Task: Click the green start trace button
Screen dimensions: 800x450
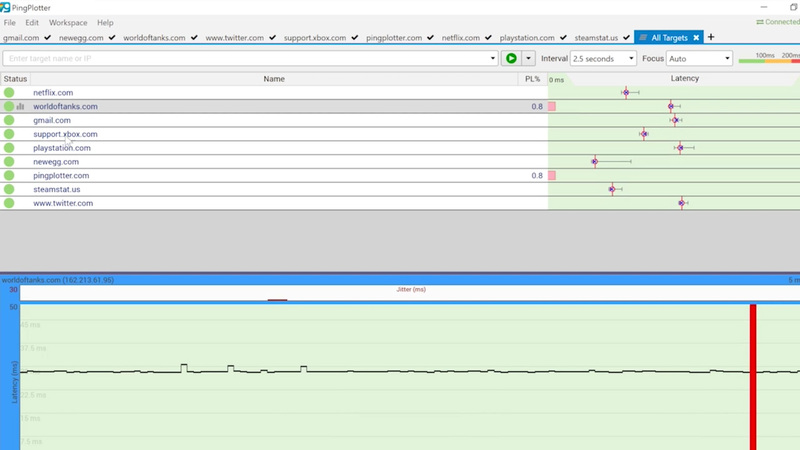Action: click(x=511, y=58)
